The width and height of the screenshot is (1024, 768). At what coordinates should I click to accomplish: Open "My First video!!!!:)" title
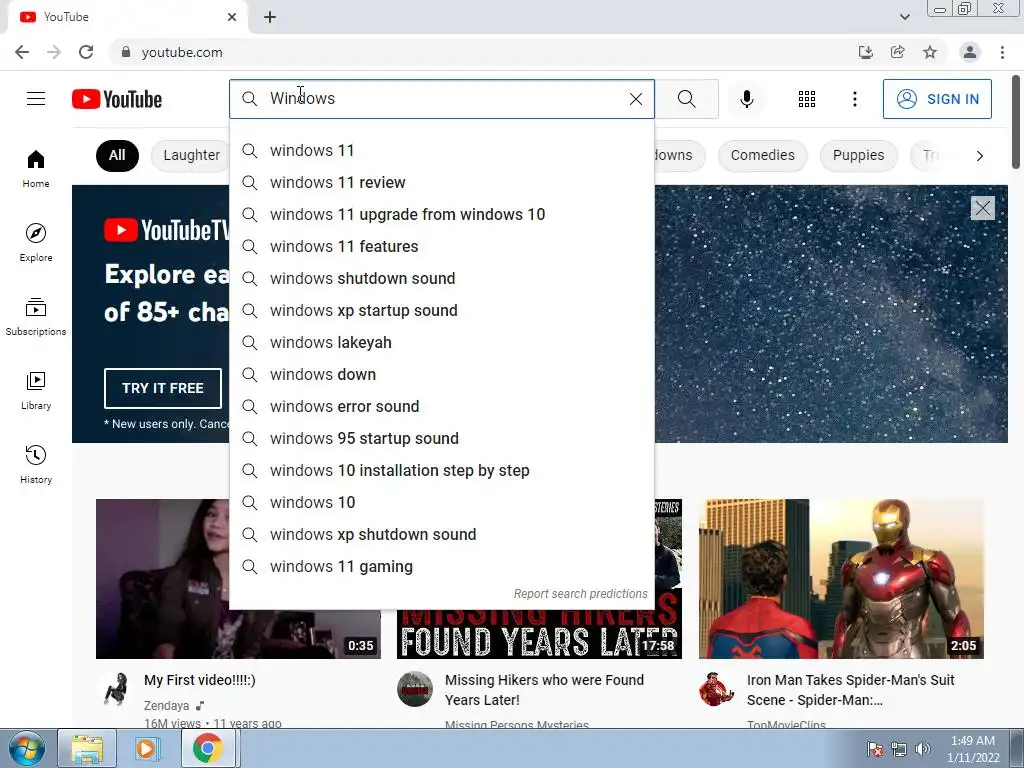pyautogui.click(x=200, y=680)
